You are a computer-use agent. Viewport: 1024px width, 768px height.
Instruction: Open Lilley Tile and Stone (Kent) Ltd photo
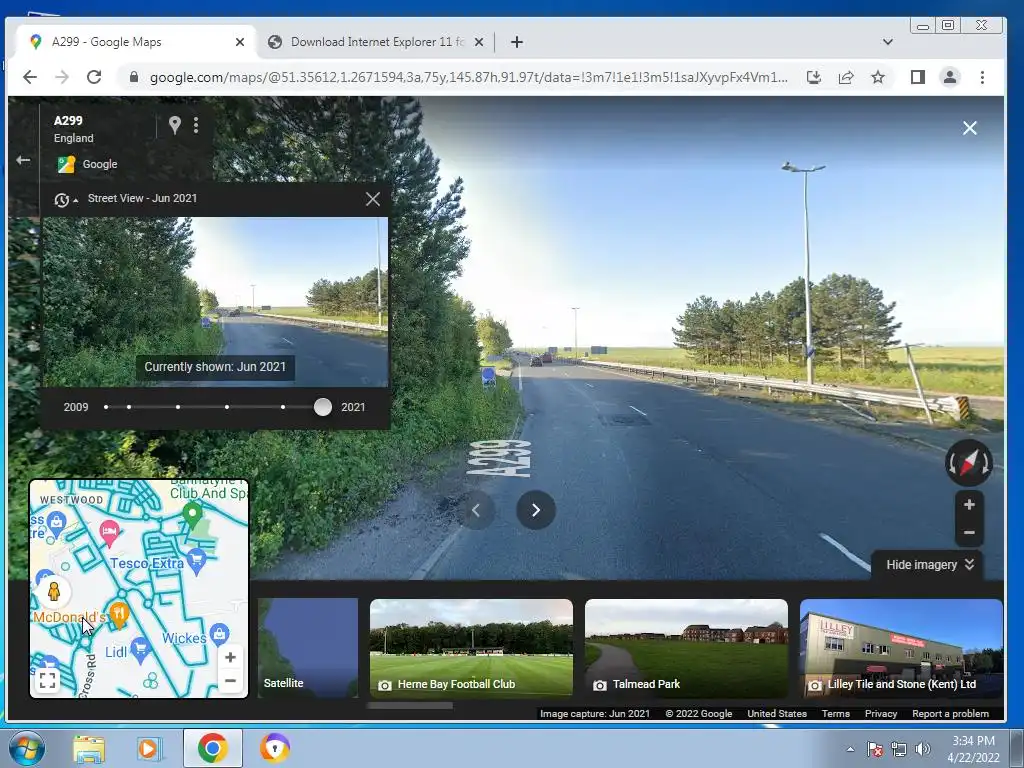point(901,648)
